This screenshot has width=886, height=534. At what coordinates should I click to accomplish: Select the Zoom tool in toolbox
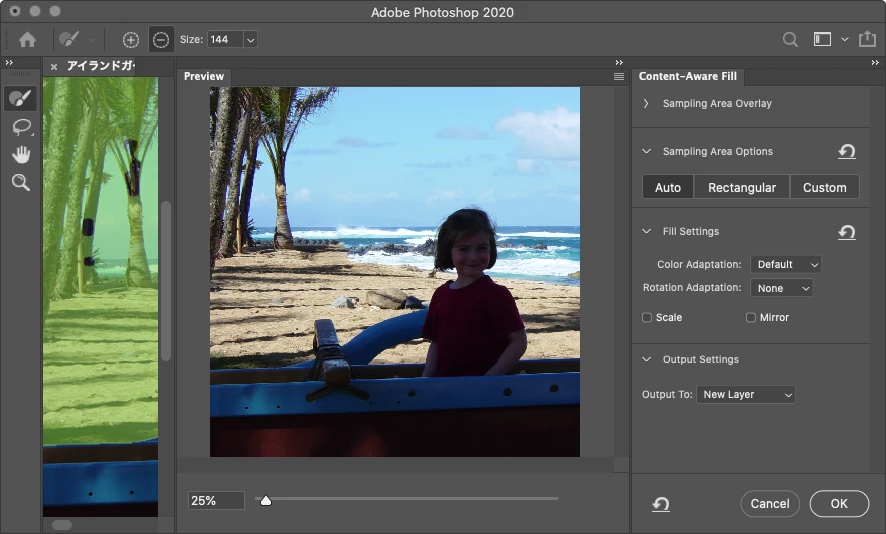[x=21, y=182]
